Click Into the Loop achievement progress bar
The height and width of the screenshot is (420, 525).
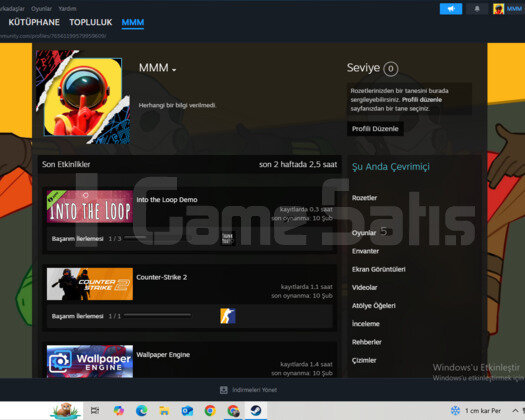click(x=157, y=238)
